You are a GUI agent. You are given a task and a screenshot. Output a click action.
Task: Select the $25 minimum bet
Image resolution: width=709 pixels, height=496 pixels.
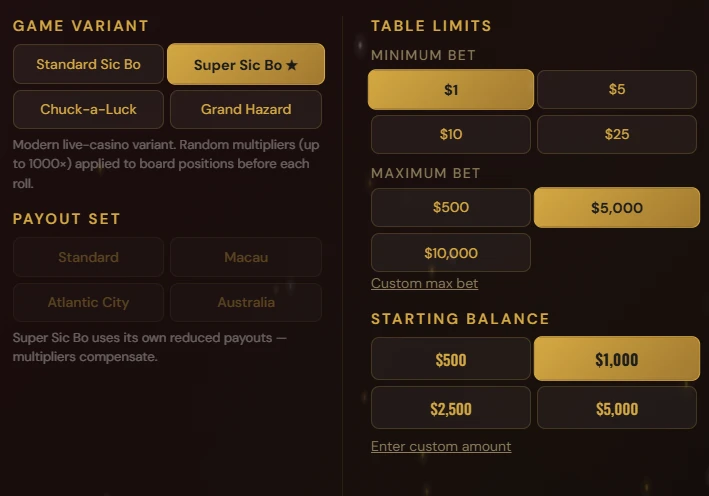[x=617, y=134]
